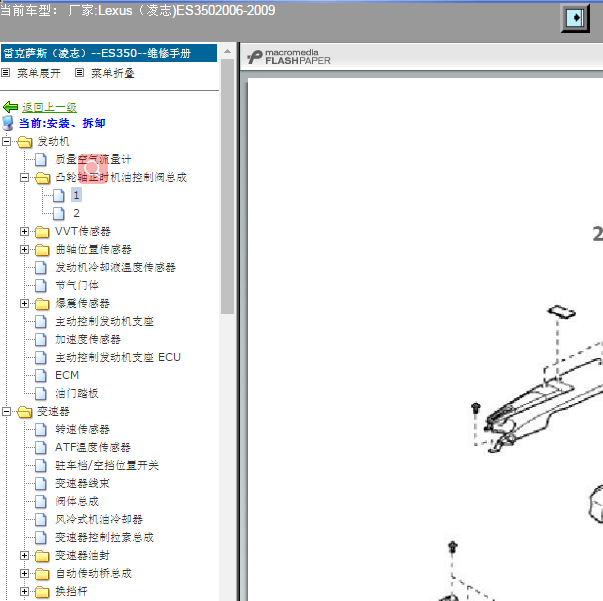Click 当前:安装、拆卸 heading
This screenshot has height=601, width=603.
click(x=62, y=123)
